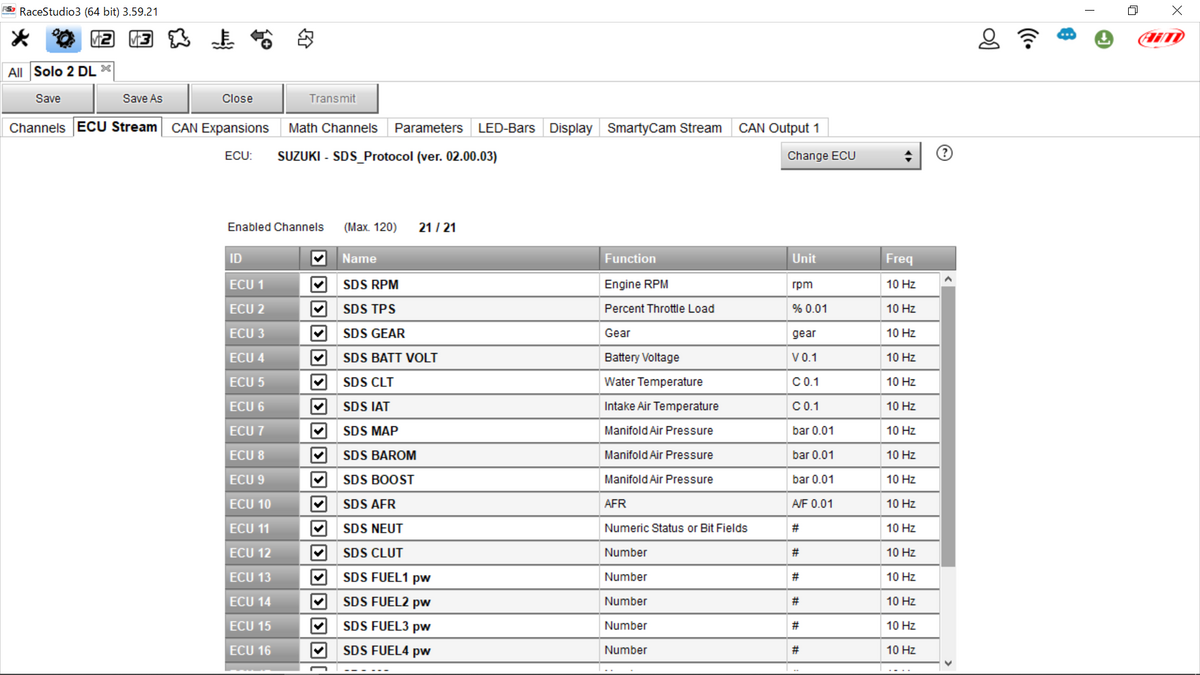Open the WiFi connection icon
The height and width of the screenshot is (675, 1200).
click(x=1028, y=39)
